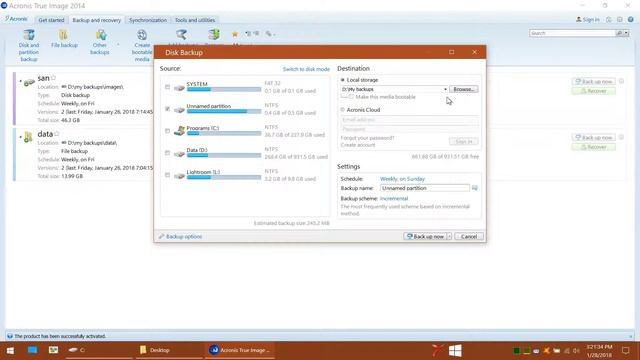Viewport: 640px width, 360px height.
Task: Click Recover for the data backup
Action: tap(593, 147)
